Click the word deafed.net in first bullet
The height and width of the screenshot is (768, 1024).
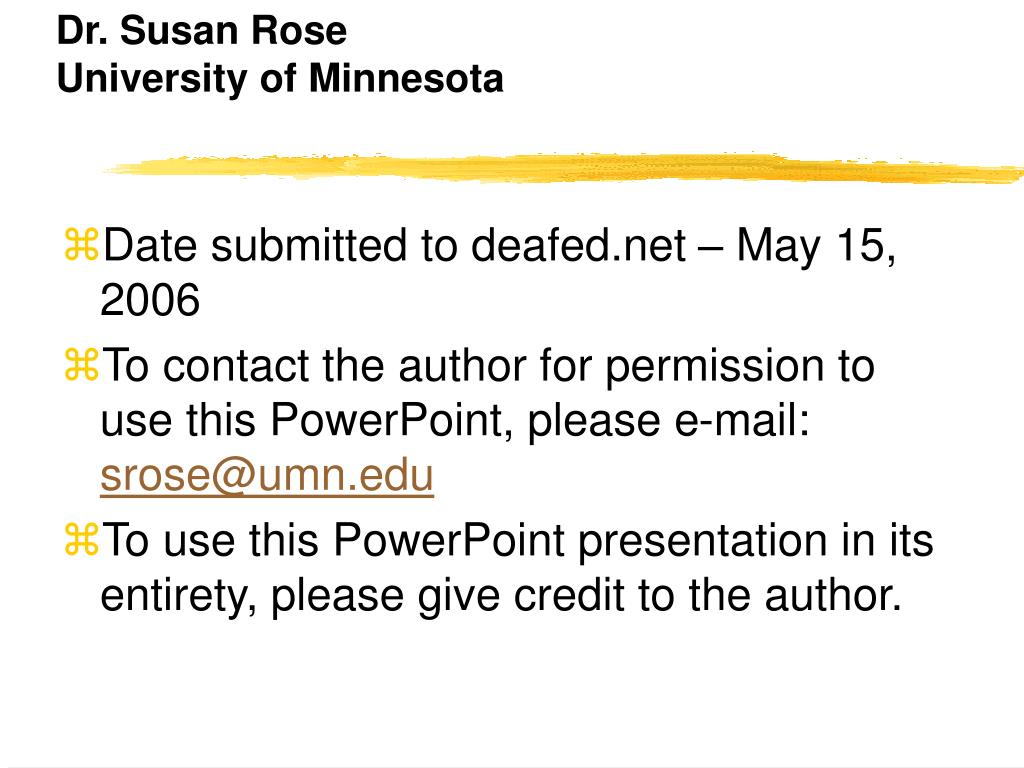tap(578, 246)
